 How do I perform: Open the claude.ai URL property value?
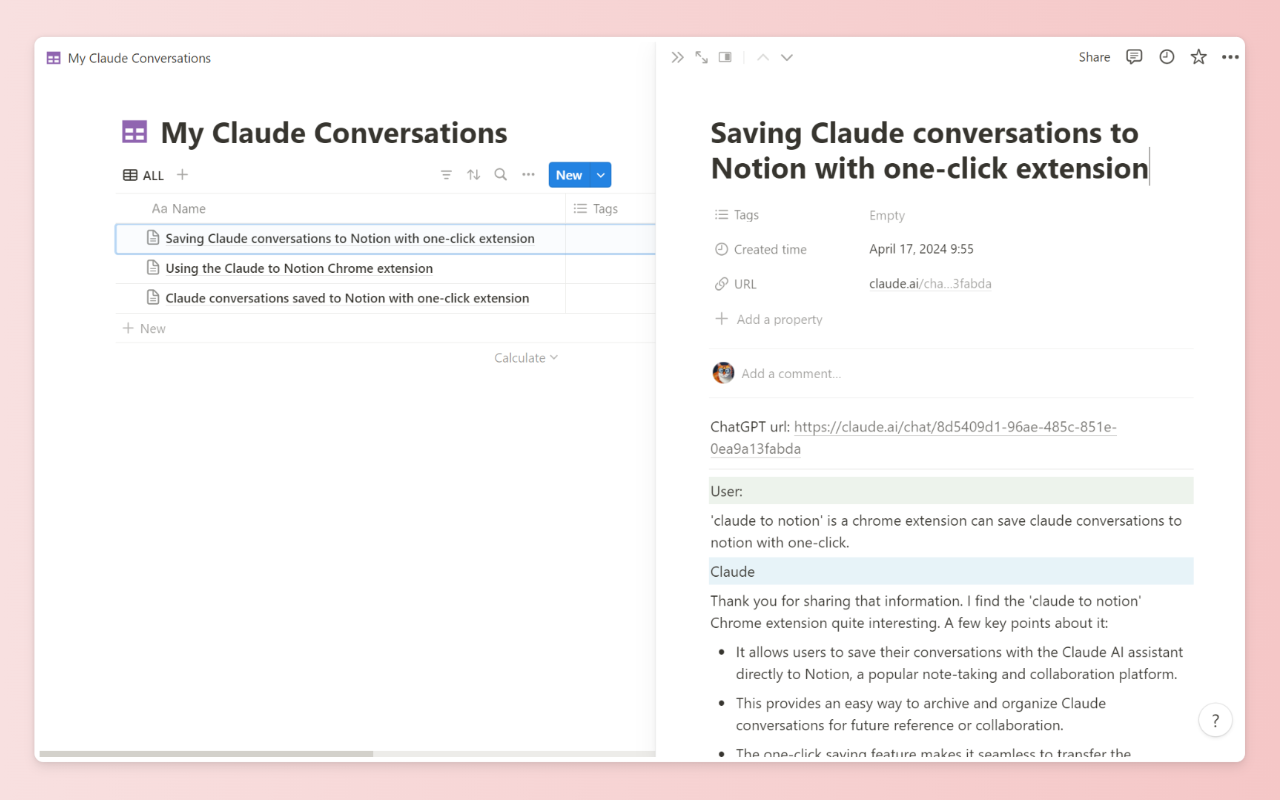930,284
